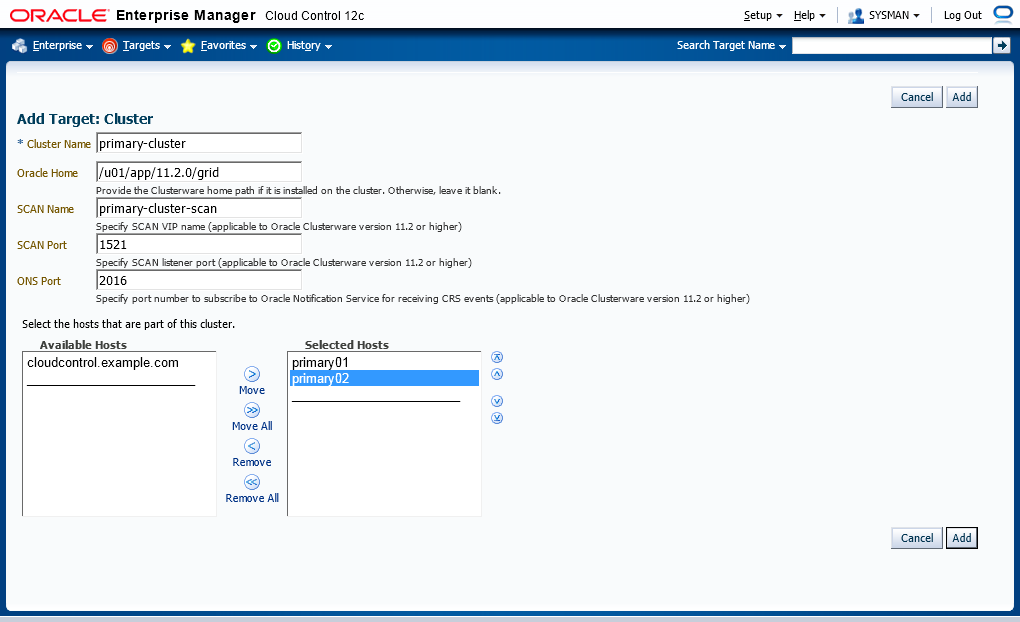Click the ONS Port input field
The width and height of the screenshot is (1020, 622).
click(198, 280)
